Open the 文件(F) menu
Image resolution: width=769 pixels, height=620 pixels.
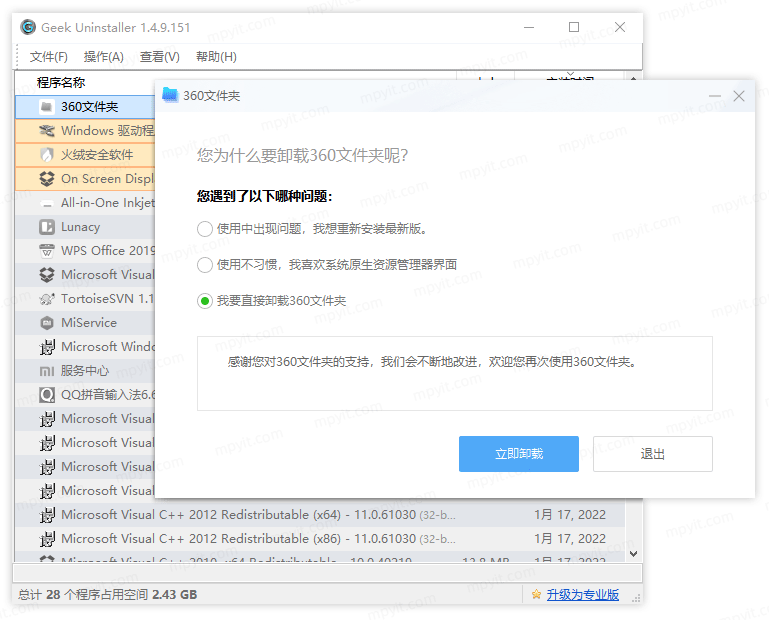point(49,57)
